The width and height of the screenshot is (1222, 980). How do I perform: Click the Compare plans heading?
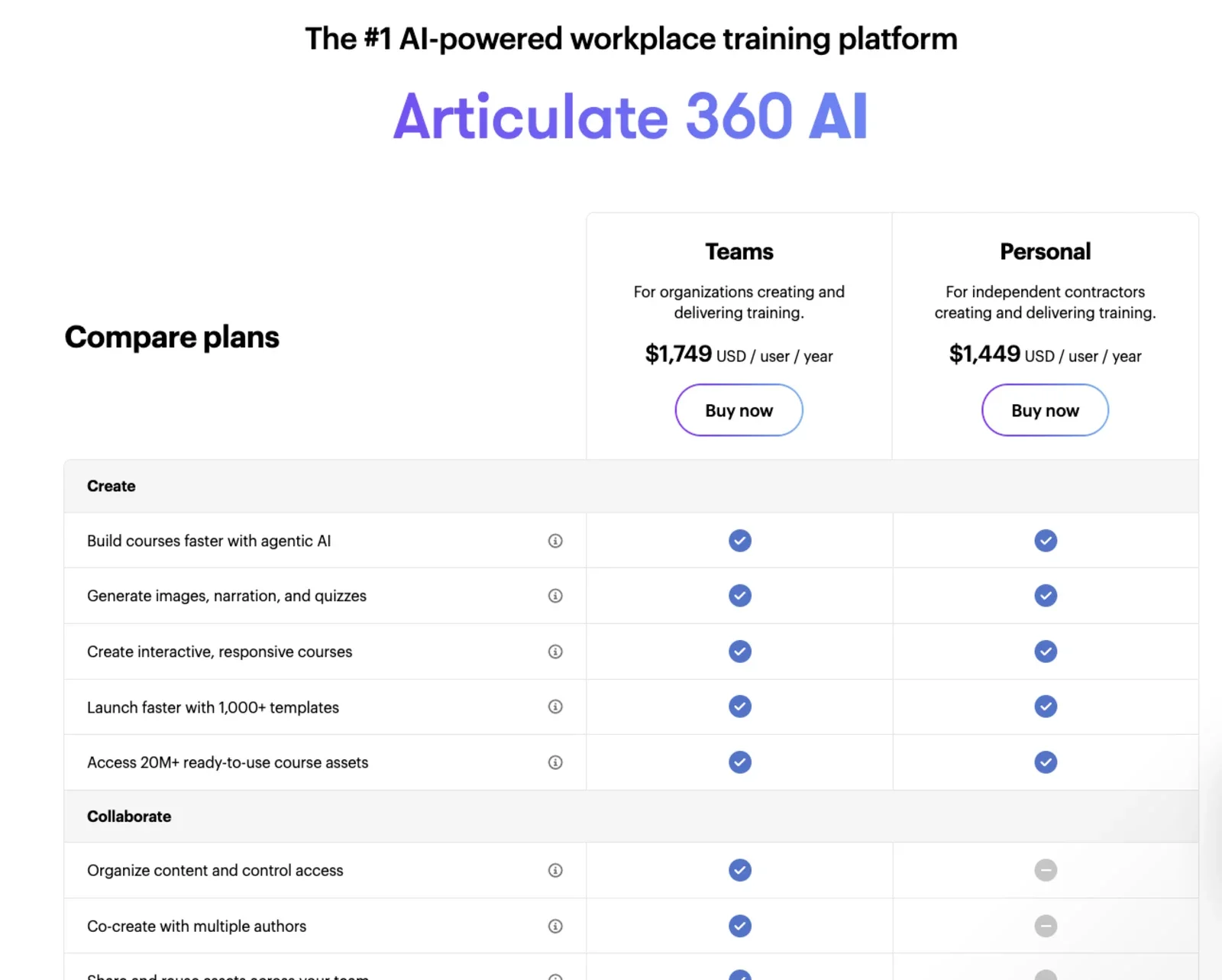(172, 337)
